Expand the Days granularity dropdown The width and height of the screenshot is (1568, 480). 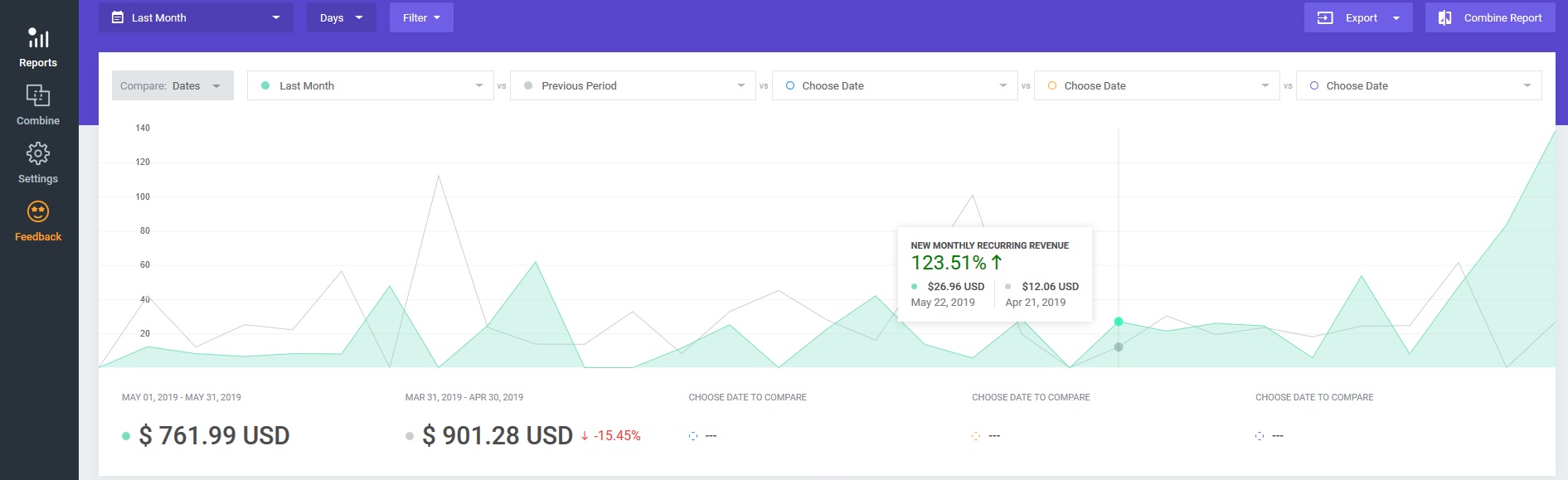click(x=342, y=17)
